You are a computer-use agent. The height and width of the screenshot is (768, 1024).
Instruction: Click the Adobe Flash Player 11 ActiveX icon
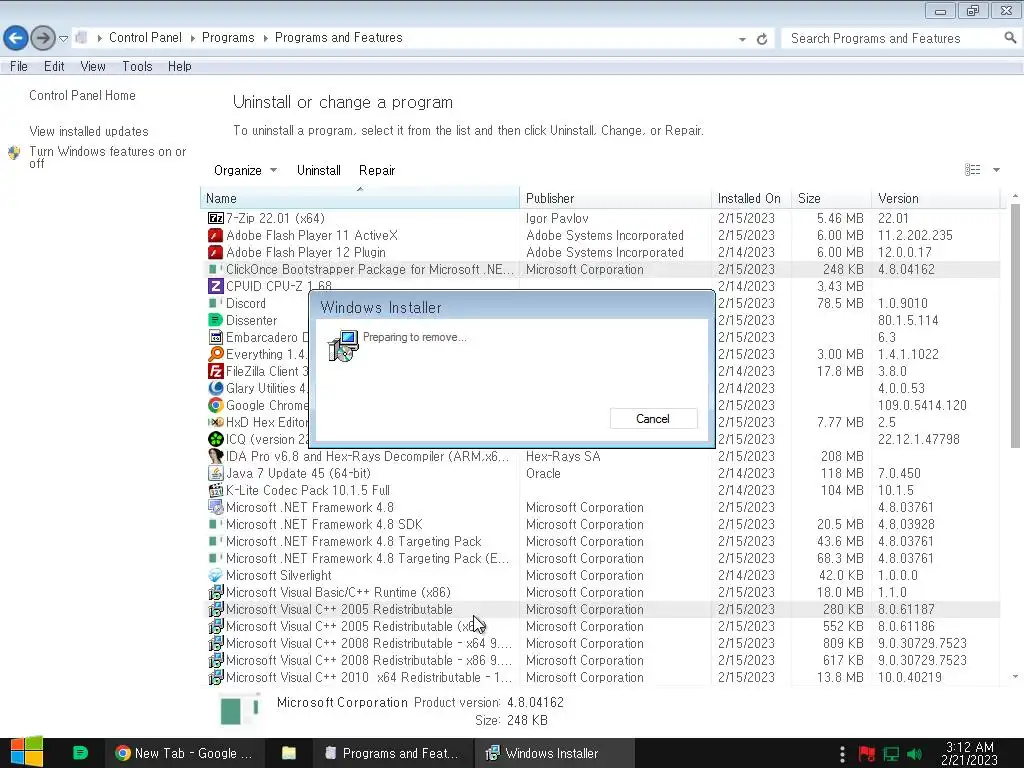[216, 235]
